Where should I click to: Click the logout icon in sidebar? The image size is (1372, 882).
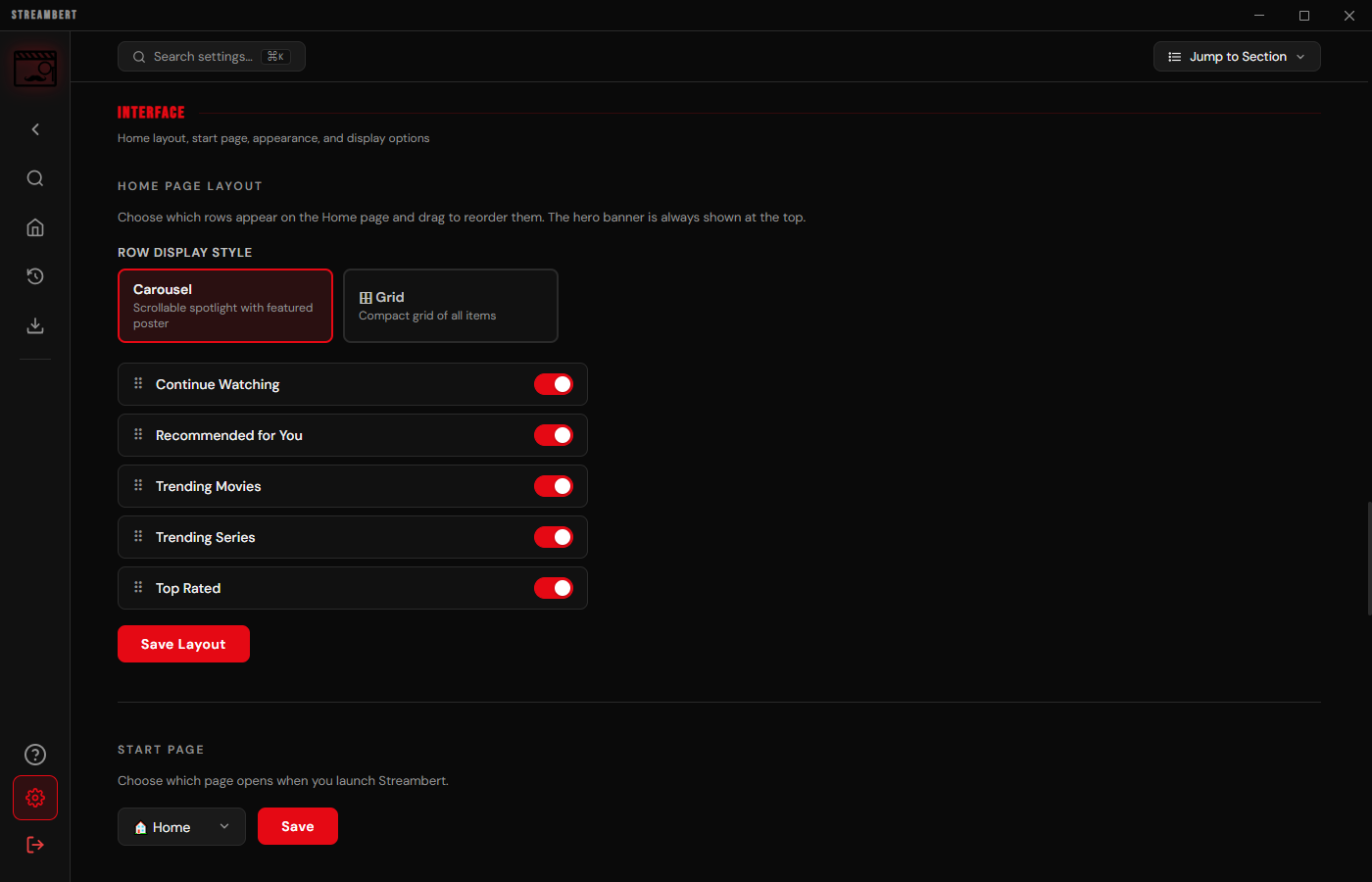tap(35, 845)
